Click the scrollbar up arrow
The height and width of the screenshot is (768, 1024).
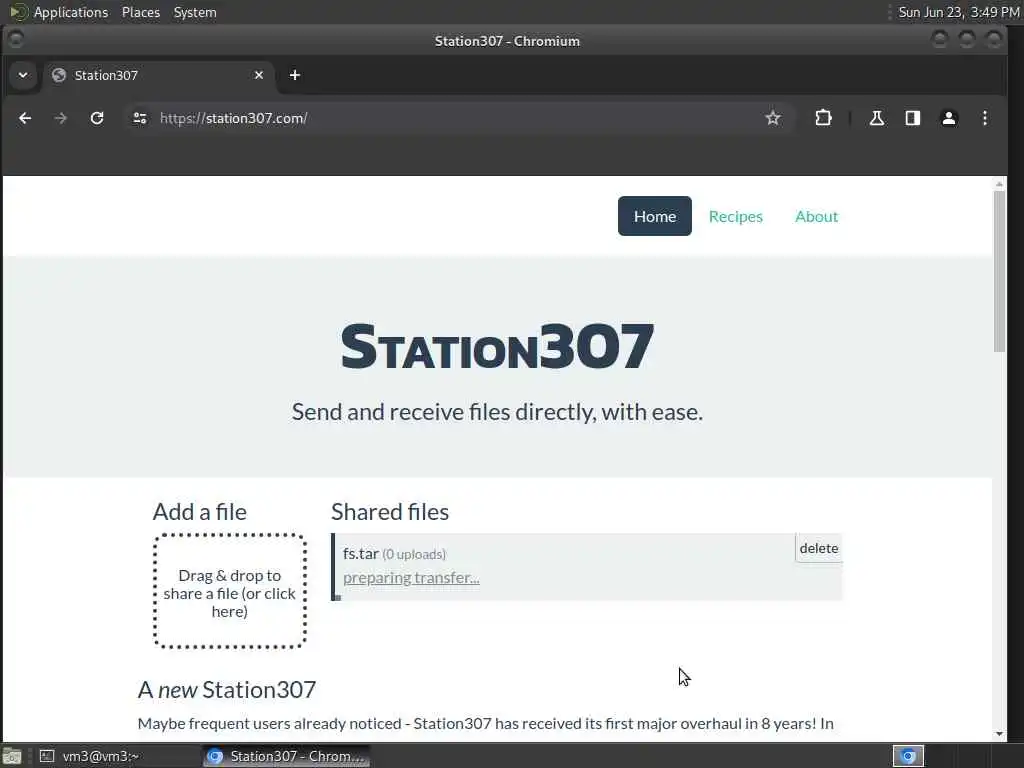coord(999,185)
